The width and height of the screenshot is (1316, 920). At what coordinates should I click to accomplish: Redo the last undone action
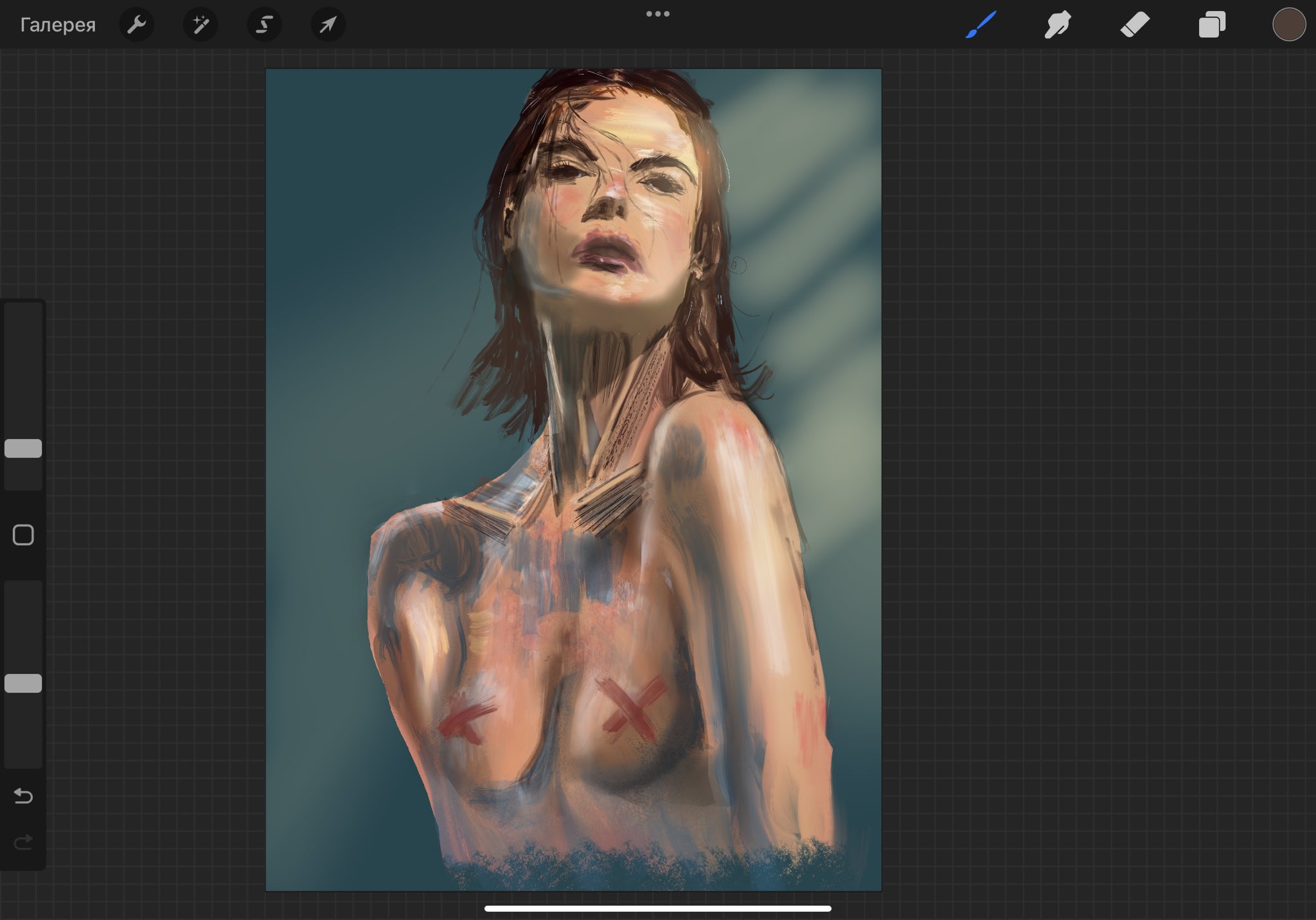pyautogui.click(x=23, y=842)
